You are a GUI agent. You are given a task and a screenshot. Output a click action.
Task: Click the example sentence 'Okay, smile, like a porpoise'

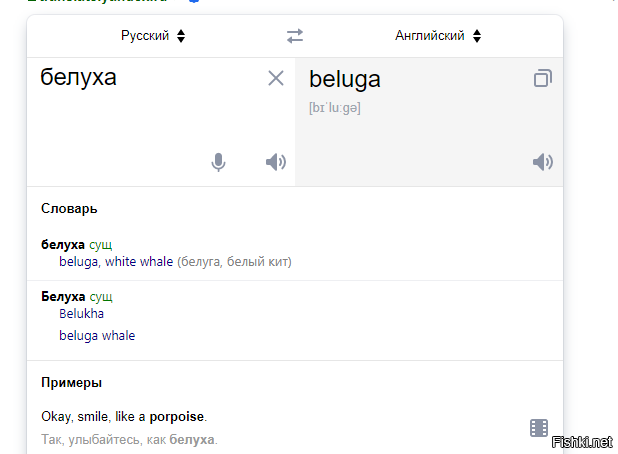tap(124, 417)
